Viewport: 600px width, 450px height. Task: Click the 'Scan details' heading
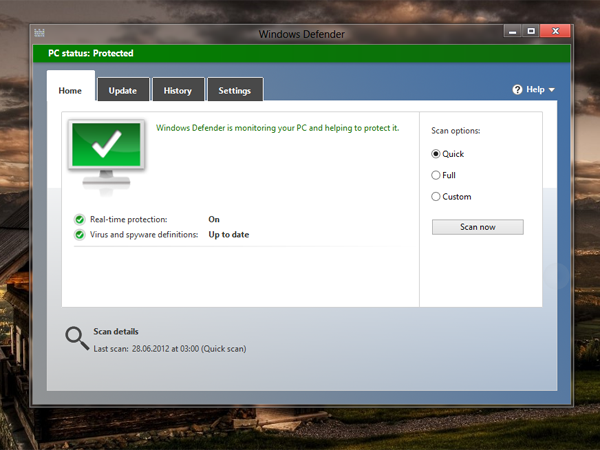(x=116, y=331)
